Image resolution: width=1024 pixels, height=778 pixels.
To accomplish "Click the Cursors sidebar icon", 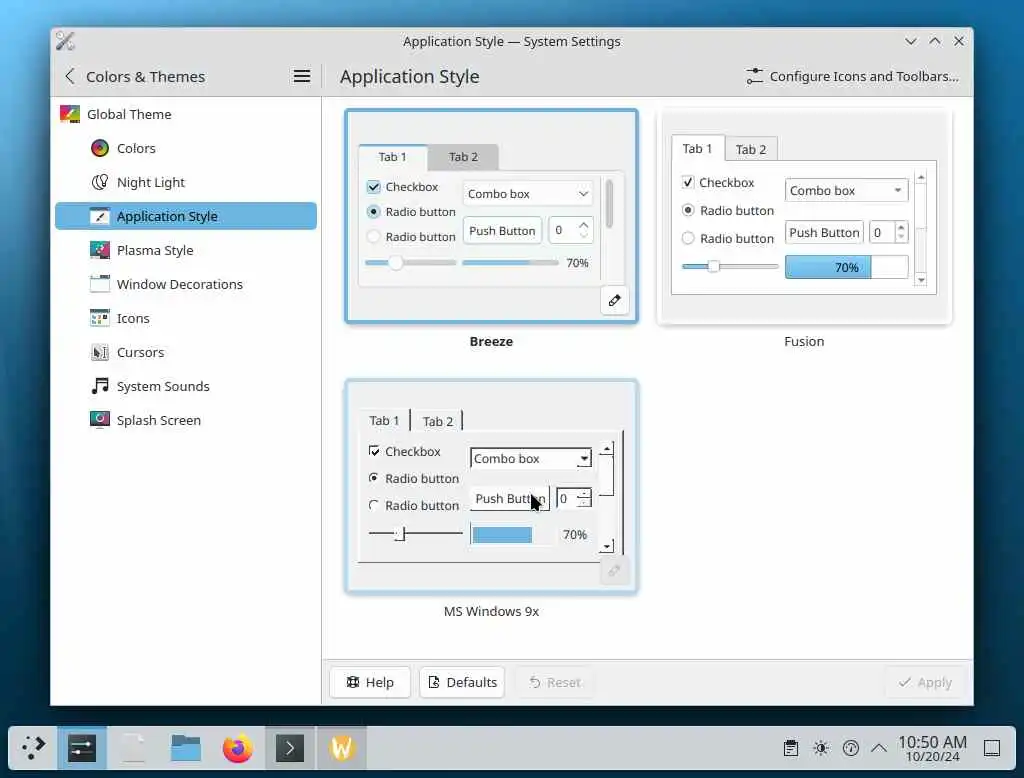I will (x=99, y=352).
